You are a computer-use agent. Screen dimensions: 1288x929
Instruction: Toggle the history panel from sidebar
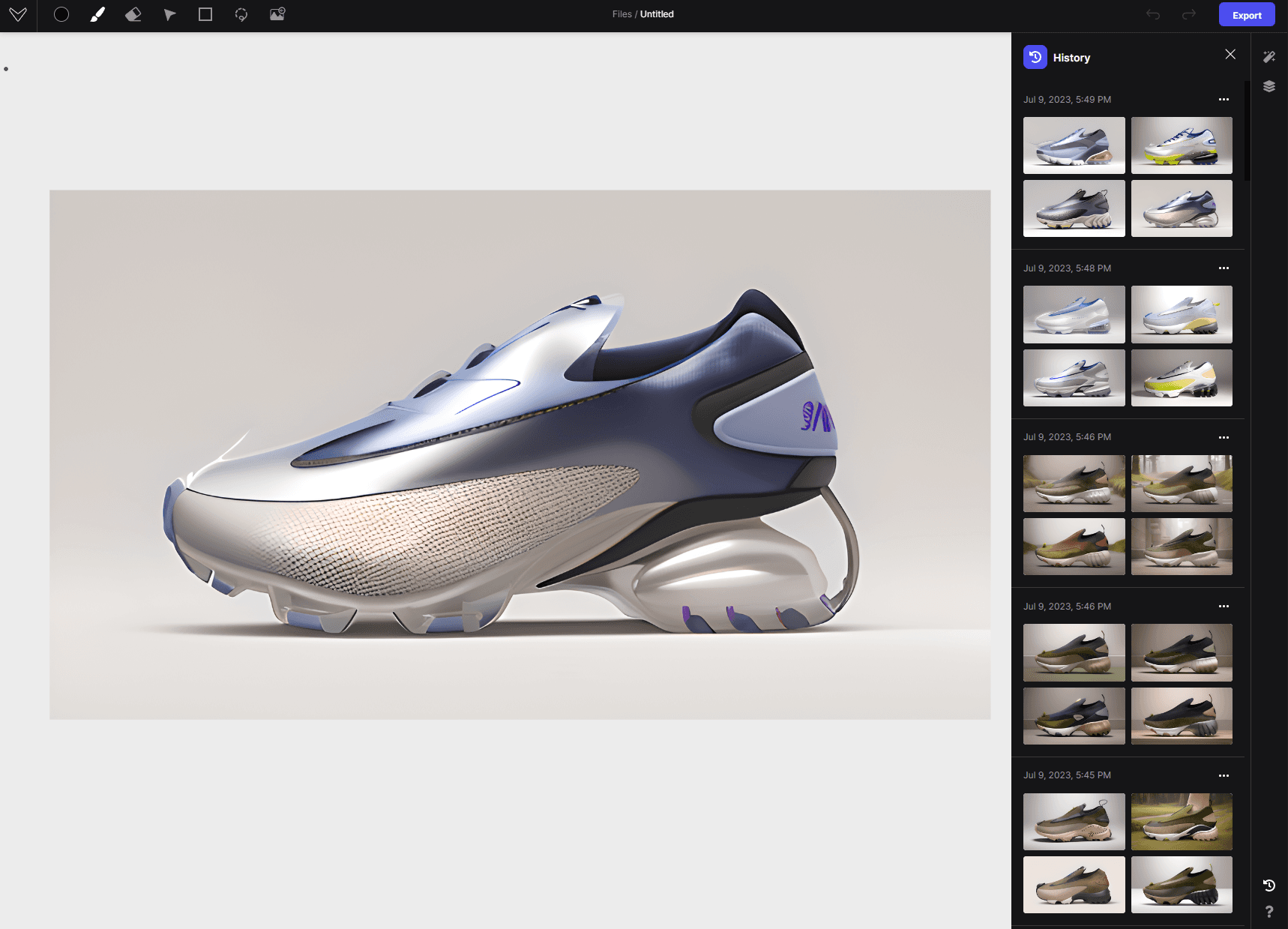pyautogui.click(x=1269, y=886)
